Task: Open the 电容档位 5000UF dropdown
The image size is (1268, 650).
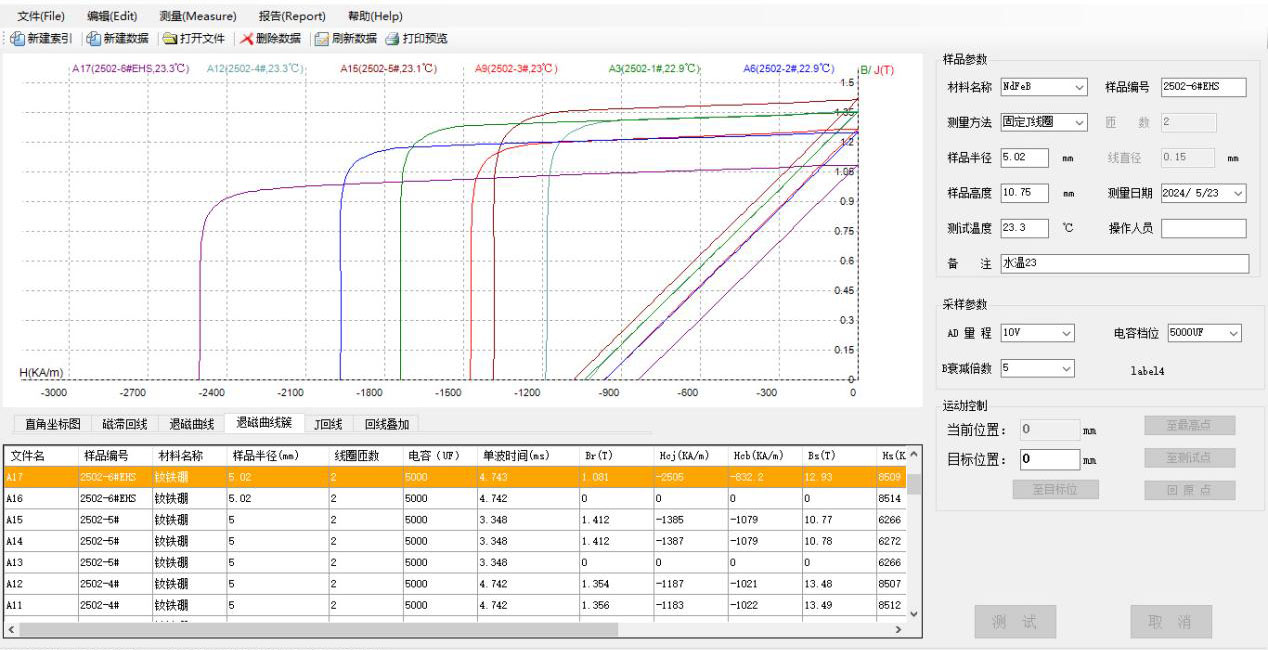Action: 1233,333
